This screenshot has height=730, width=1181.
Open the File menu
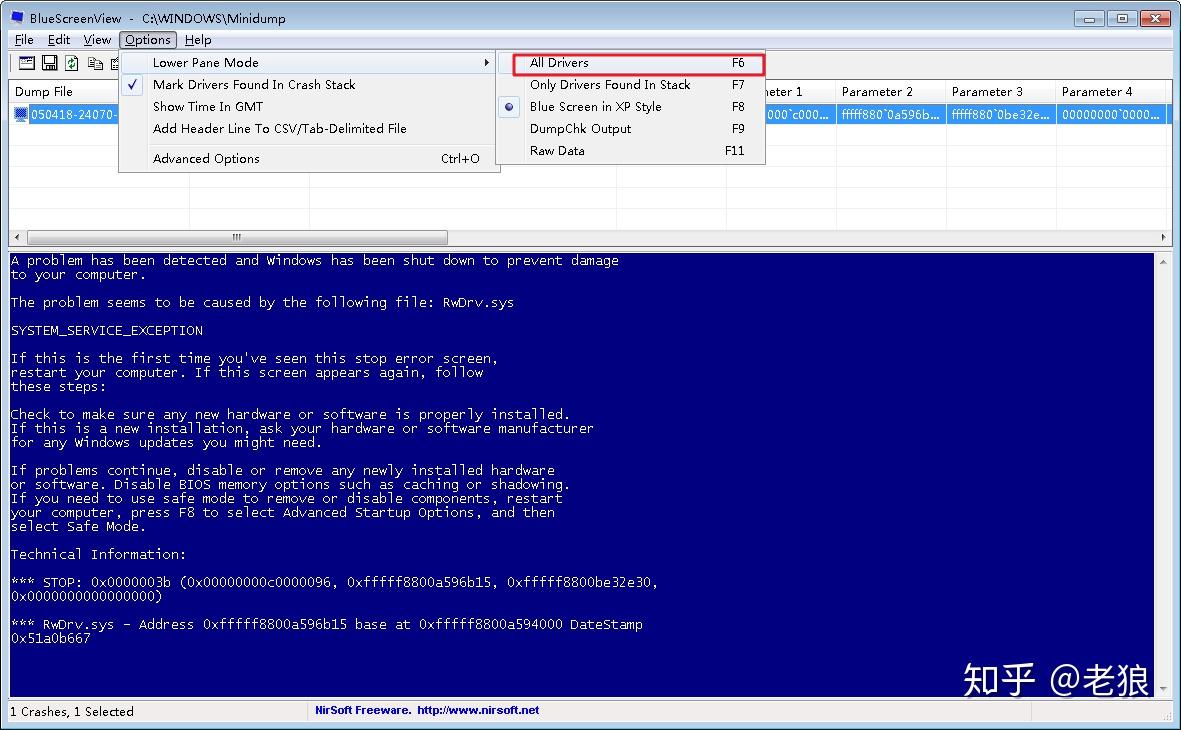24,40
